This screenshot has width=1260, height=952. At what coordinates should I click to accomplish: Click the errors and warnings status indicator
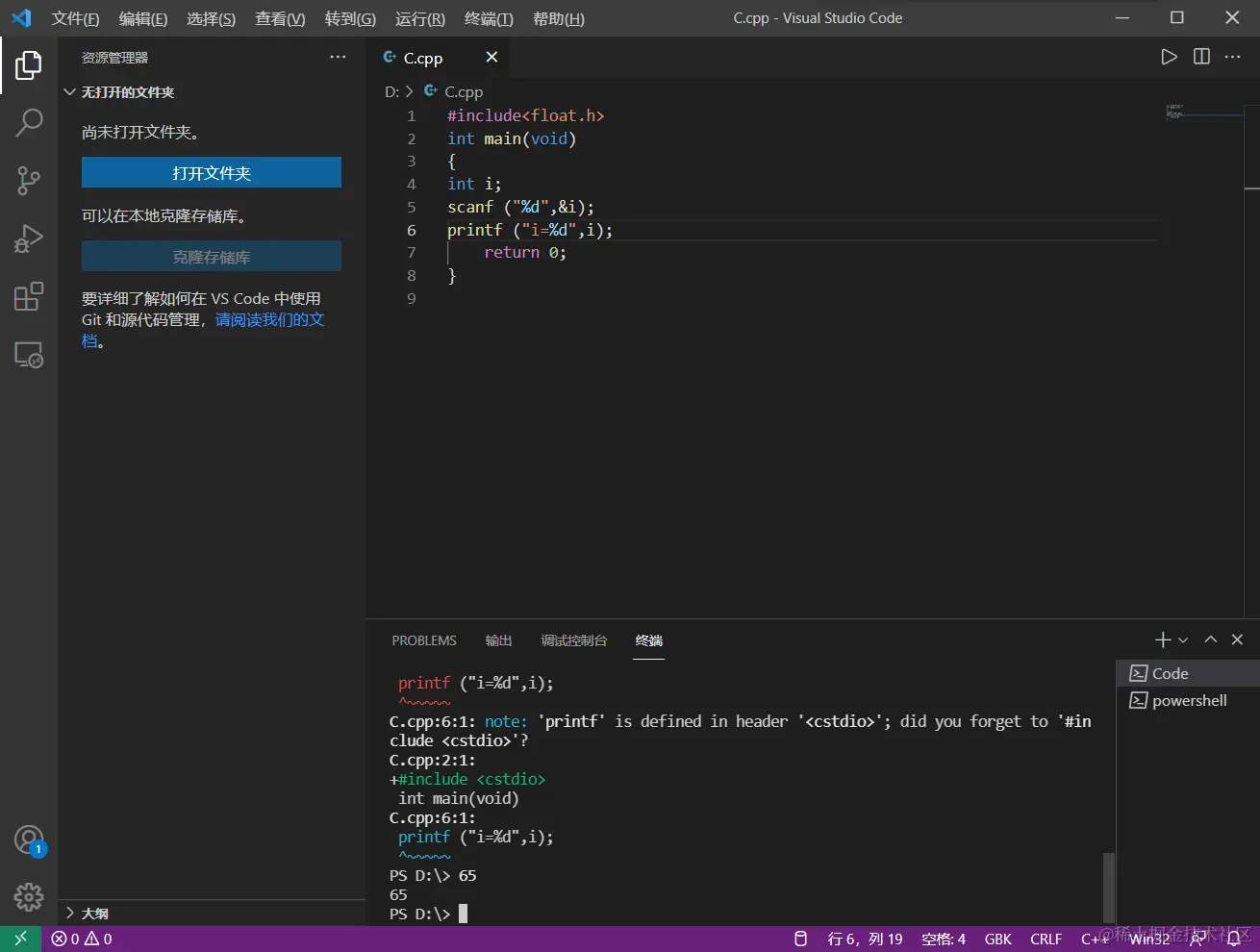tap(82, 939)
